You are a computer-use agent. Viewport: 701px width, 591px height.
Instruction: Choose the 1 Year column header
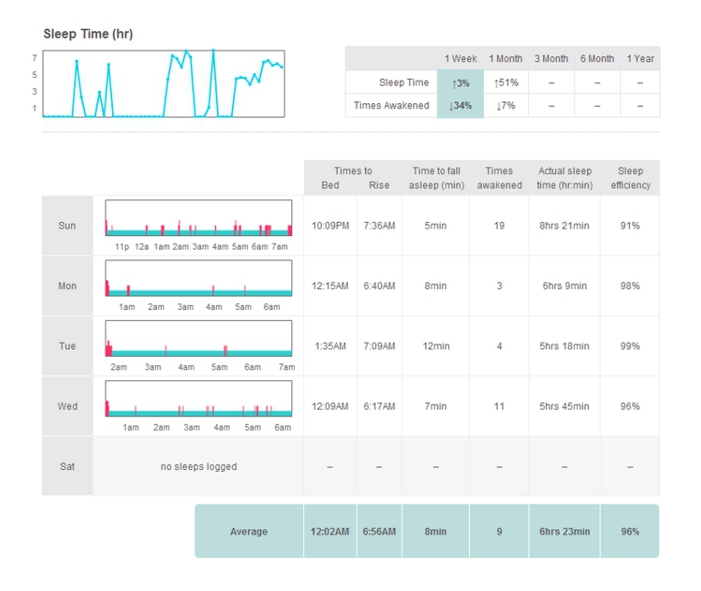(x=640, y=59)
